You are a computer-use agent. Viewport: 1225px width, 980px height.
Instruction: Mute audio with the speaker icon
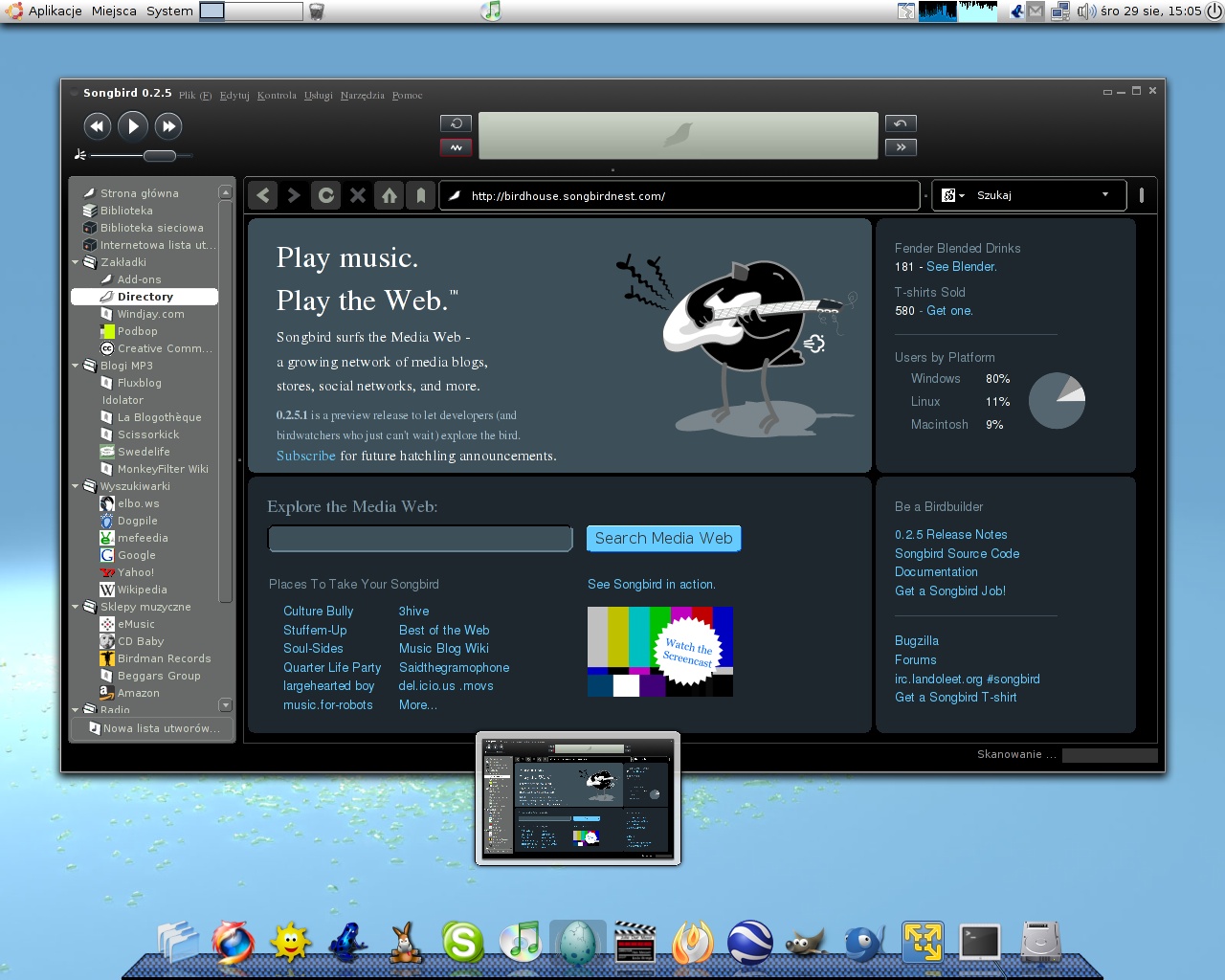(x=80, y=155)
